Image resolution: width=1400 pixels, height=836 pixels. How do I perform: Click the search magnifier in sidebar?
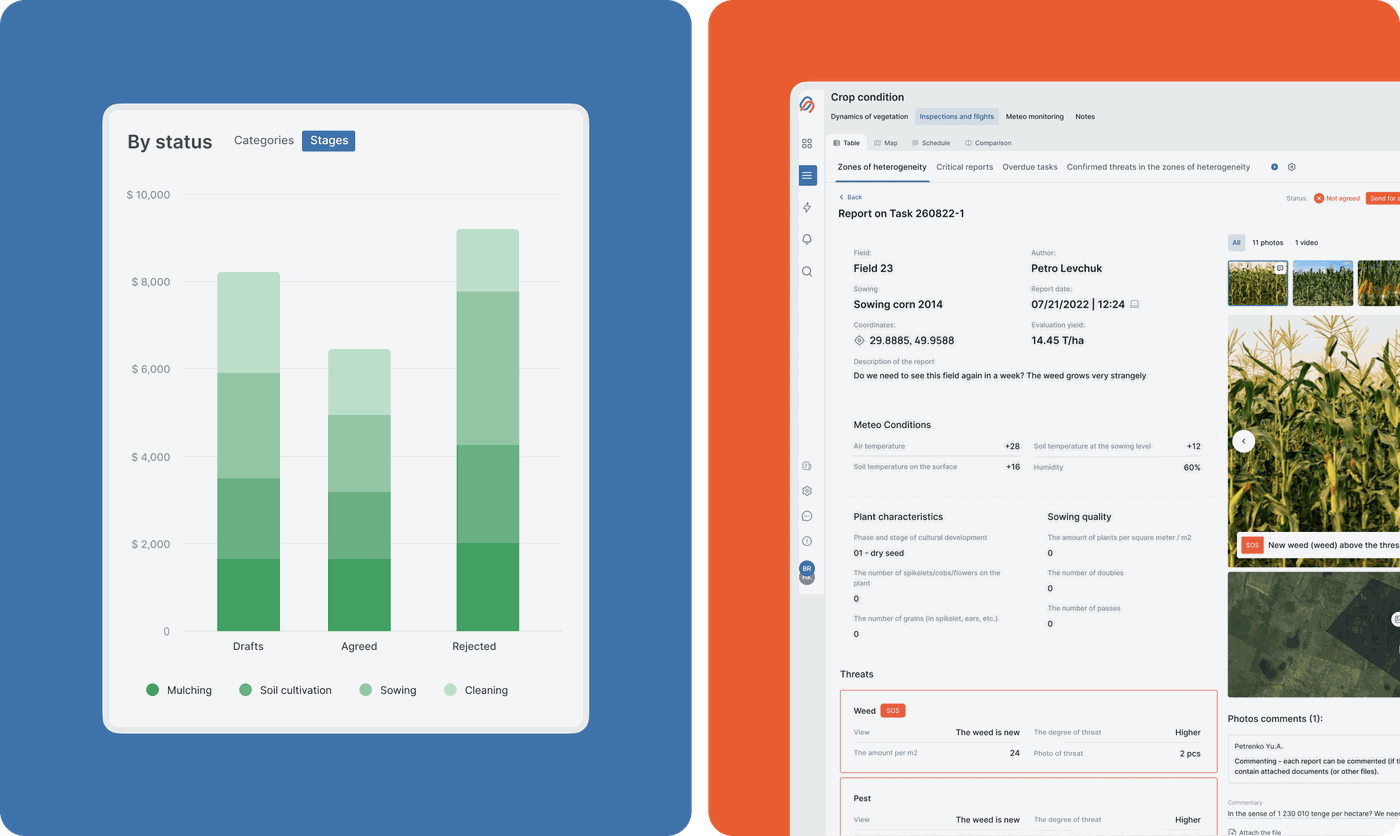coord(807,271)
